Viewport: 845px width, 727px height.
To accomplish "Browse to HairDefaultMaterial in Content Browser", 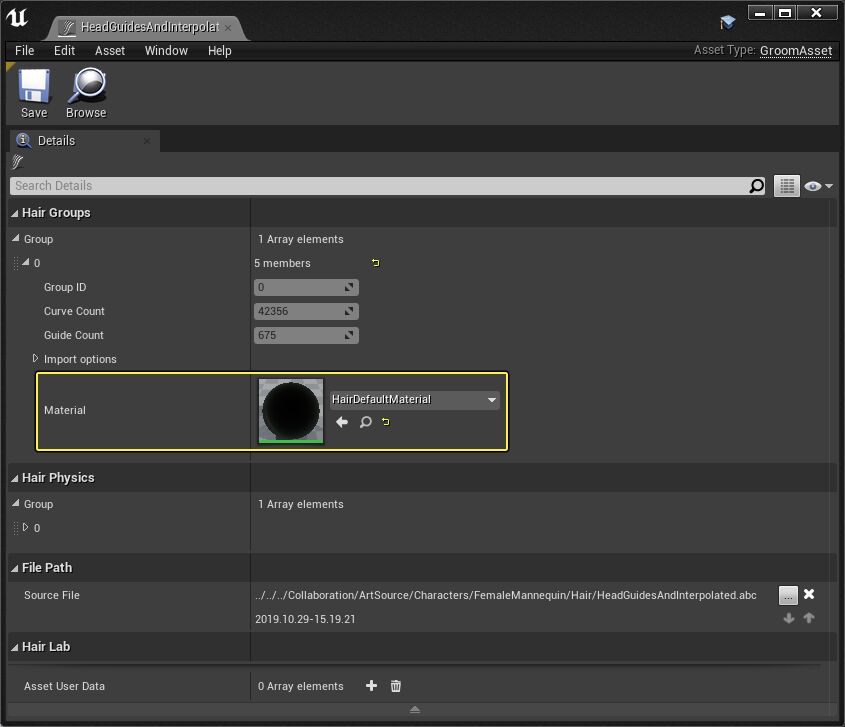I will pyautogui.click(x=366, y=422).
